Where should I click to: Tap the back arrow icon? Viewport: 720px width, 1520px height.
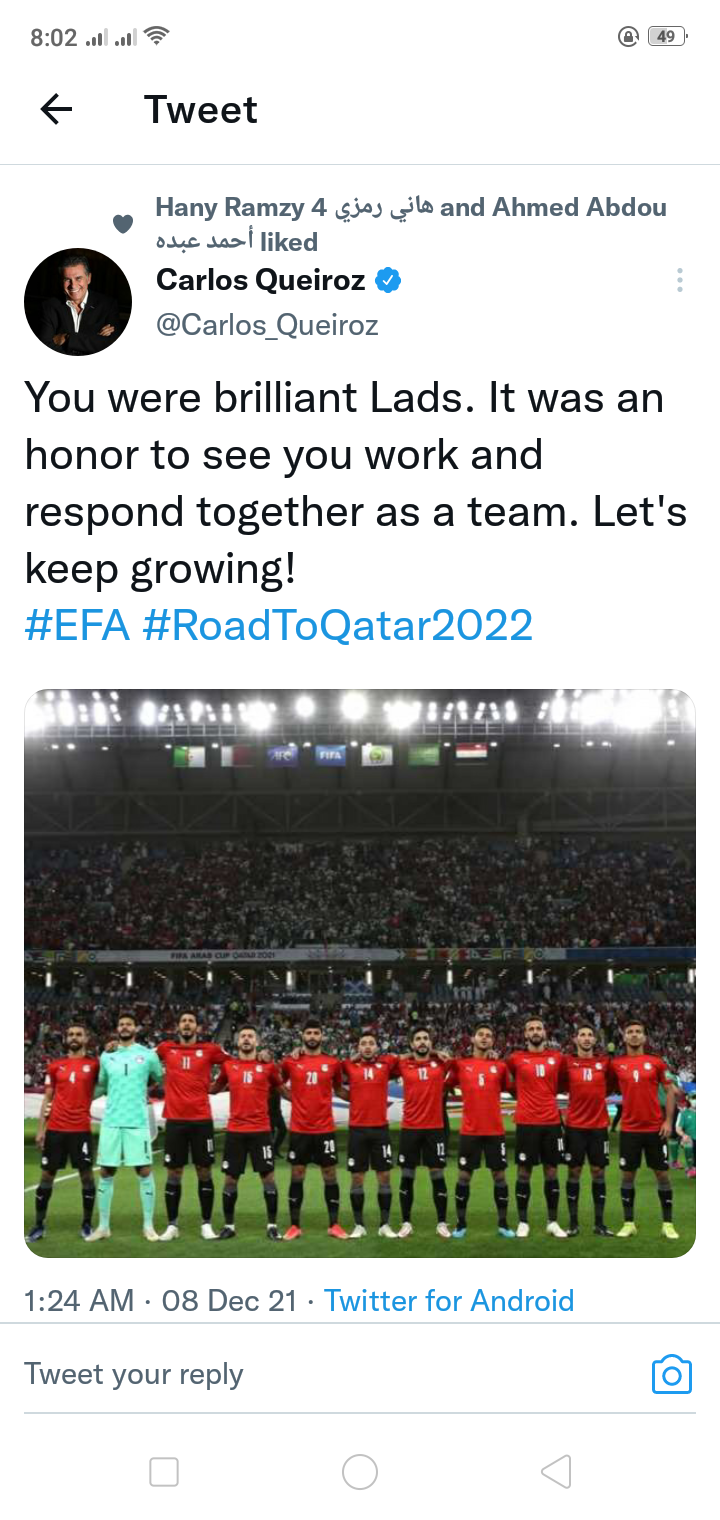click(57, 109)
